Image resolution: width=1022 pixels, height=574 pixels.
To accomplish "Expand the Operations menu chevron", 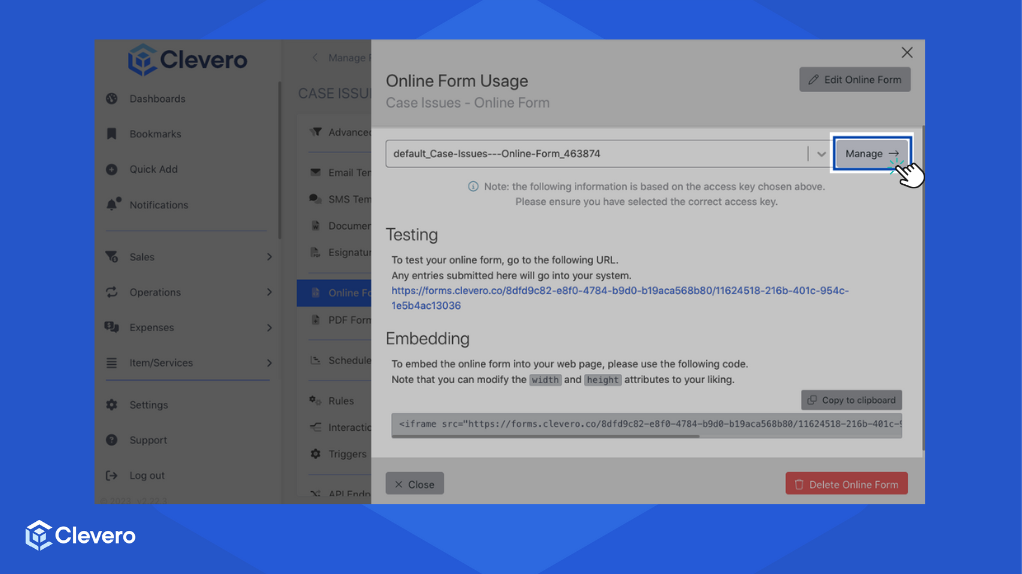I will [269, 292].
